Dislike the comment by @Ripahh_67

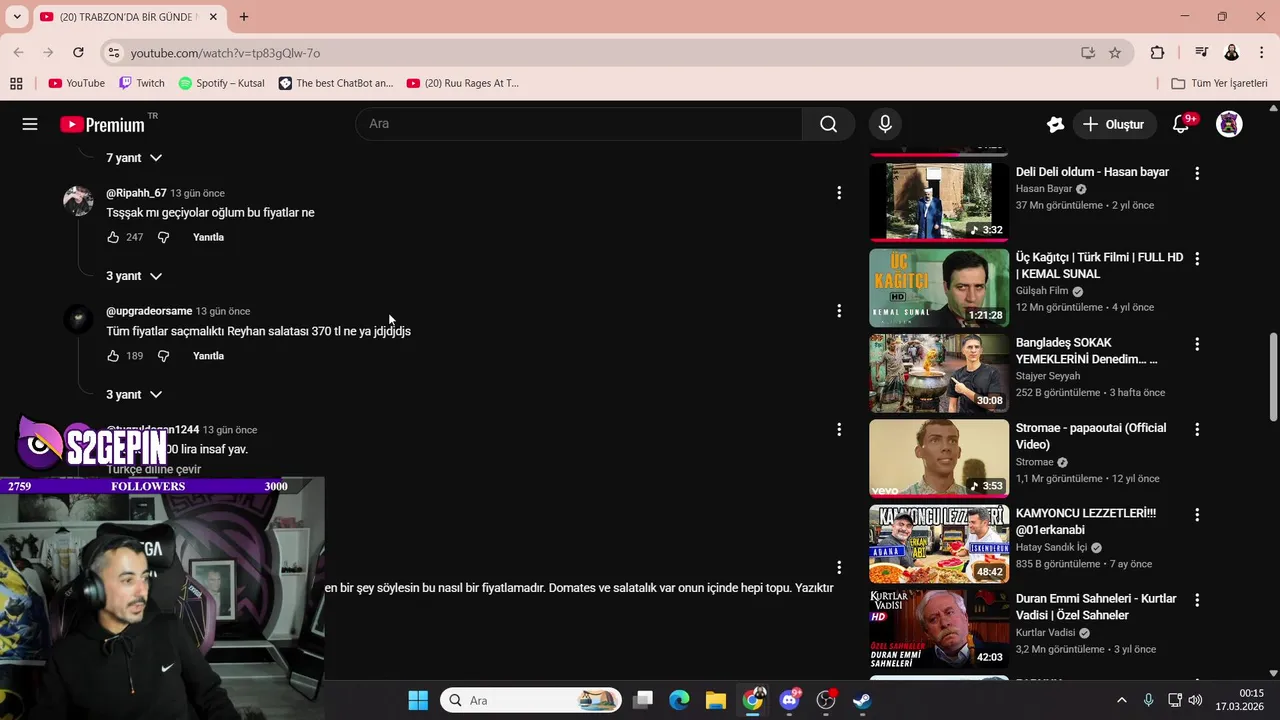pos(163,237)
